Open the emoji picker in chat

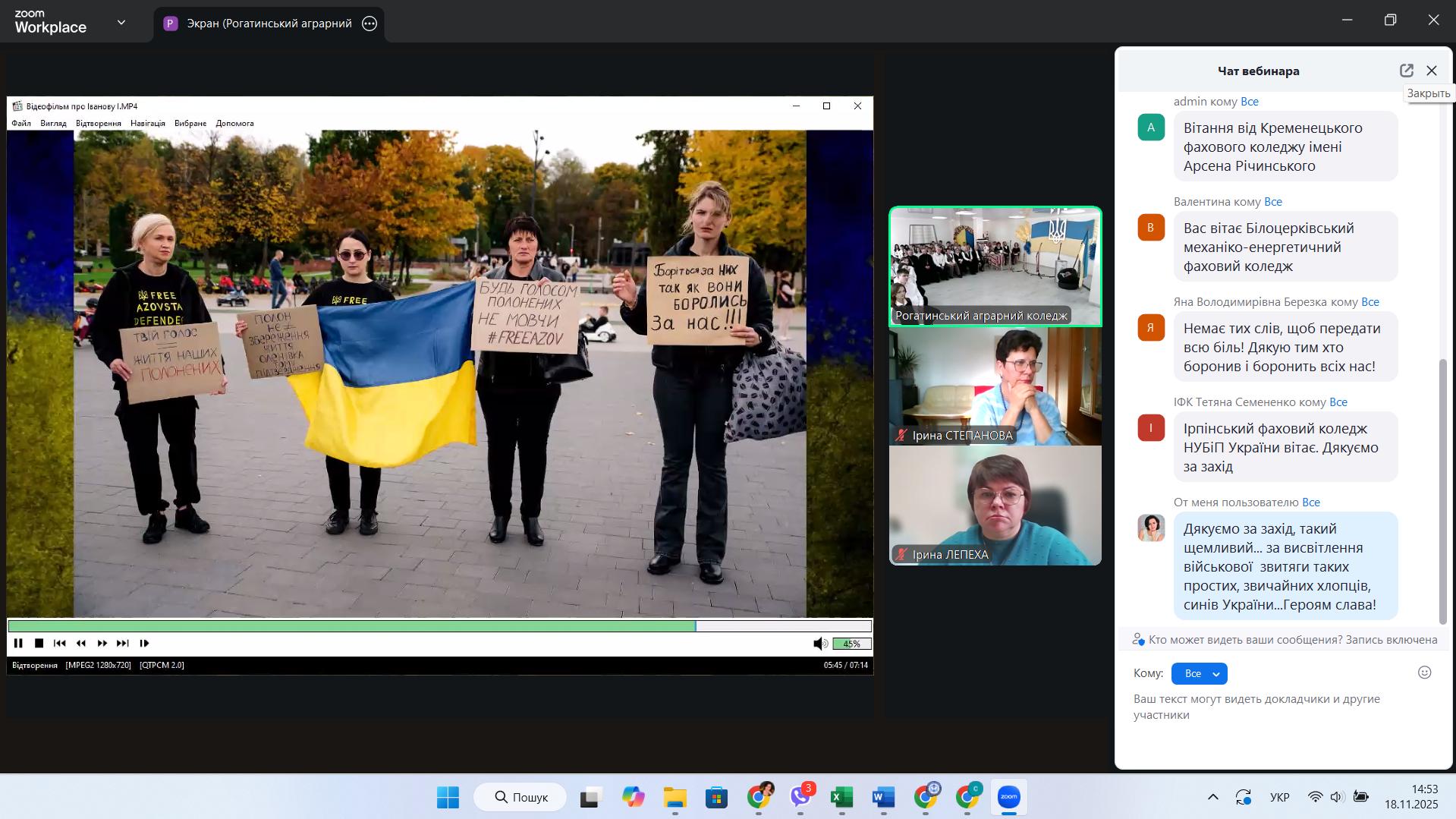pyautogui.click(x=1424, y=673)
